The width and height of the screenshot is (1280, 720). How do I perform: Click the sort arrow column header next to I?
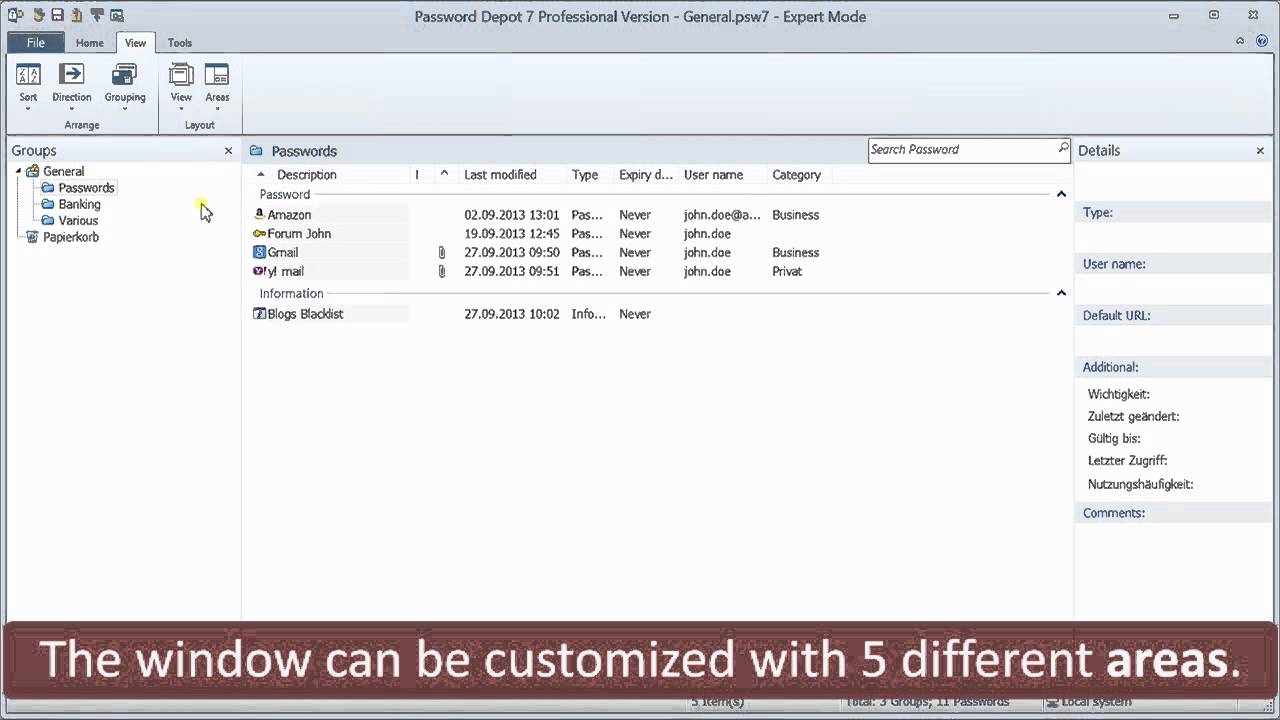coord(444,175)
